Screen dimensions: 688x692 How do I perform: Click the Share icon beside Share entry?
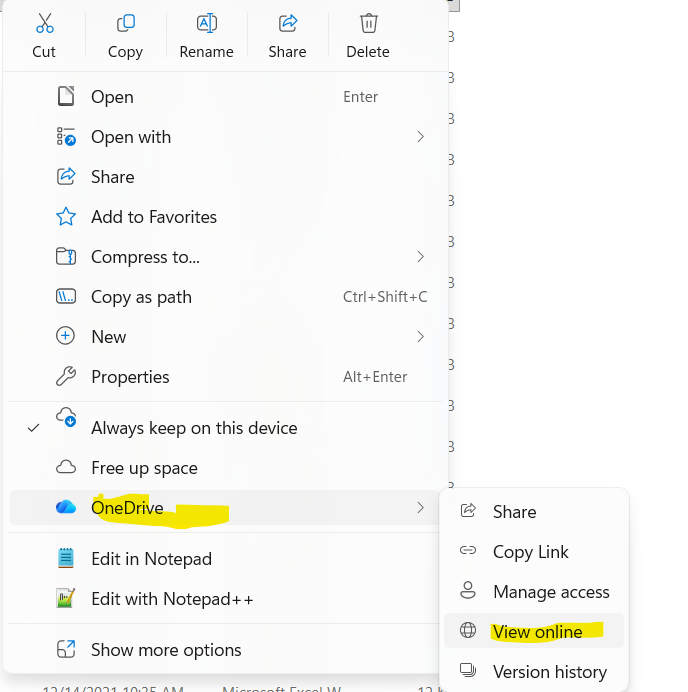66,177
